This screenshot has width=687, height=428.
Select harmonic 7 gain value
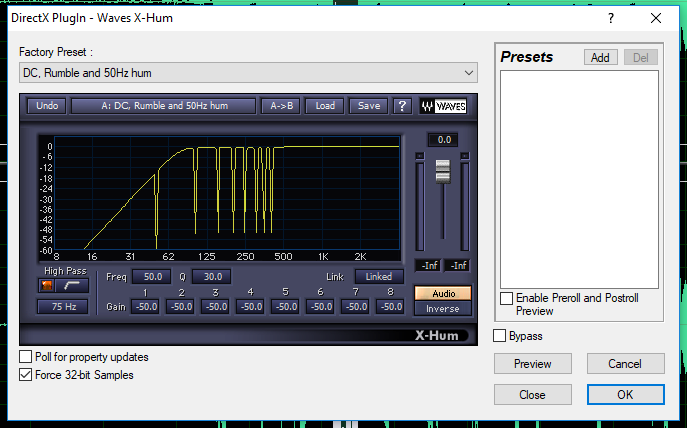[x=356, y=307]
